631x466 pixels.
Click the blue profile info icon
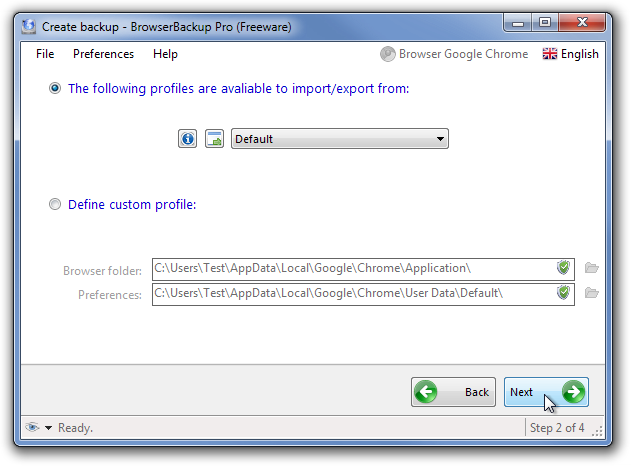pos(187,139)
